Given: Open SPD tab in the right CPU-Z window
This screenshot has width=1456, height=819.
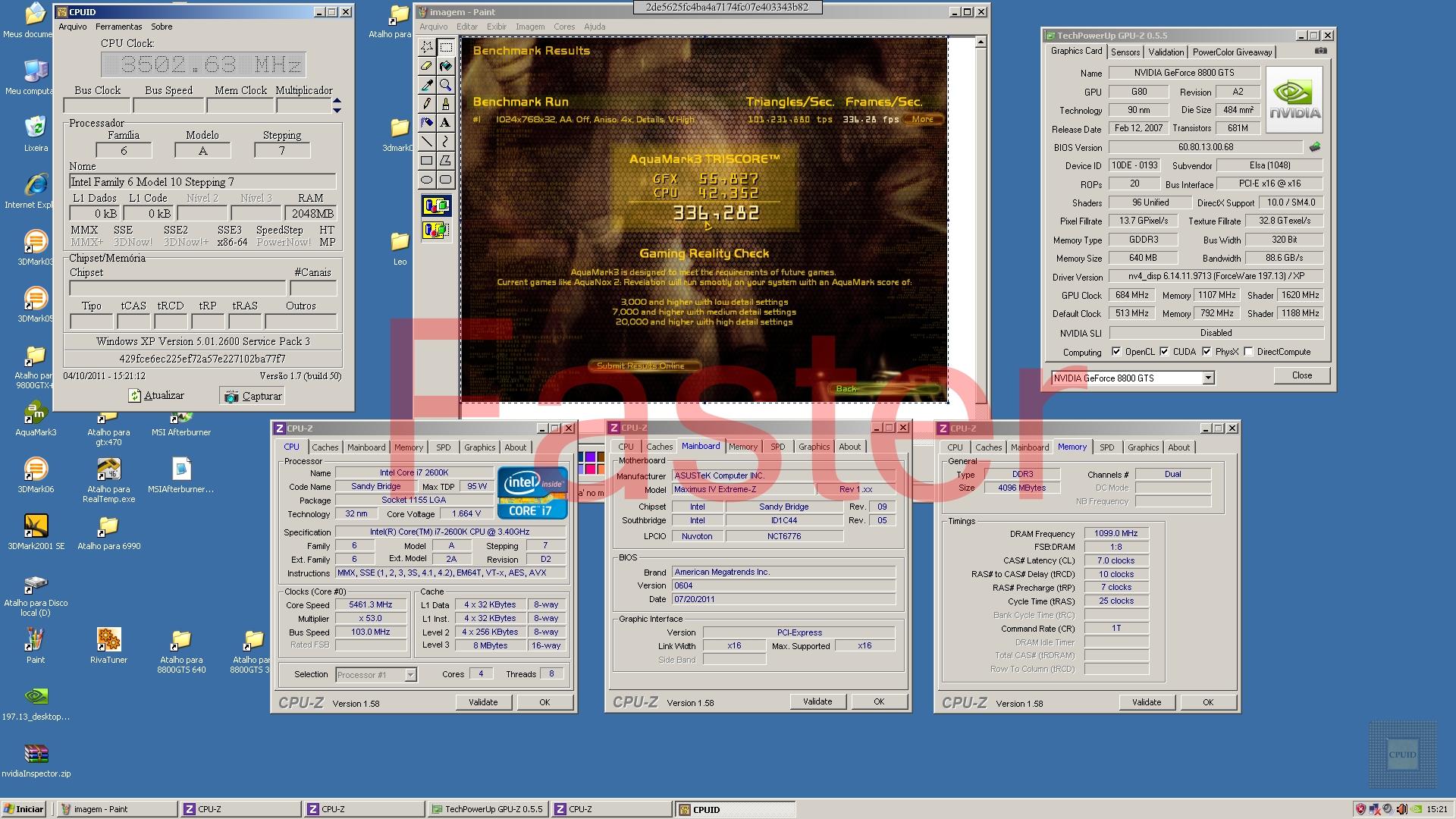Looking at the screenshot, I should (1106, 447).
